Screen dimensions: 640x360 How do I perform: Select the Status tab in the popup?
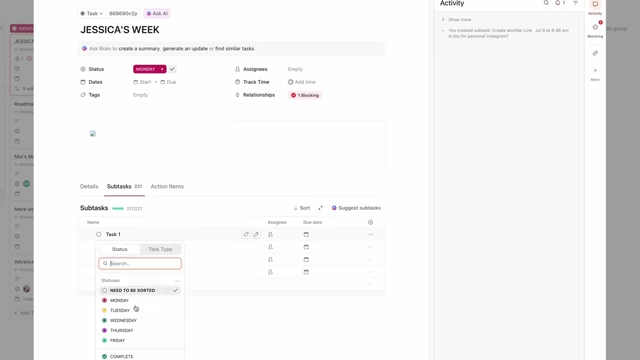pyautogui.click(x=120, y=249)
